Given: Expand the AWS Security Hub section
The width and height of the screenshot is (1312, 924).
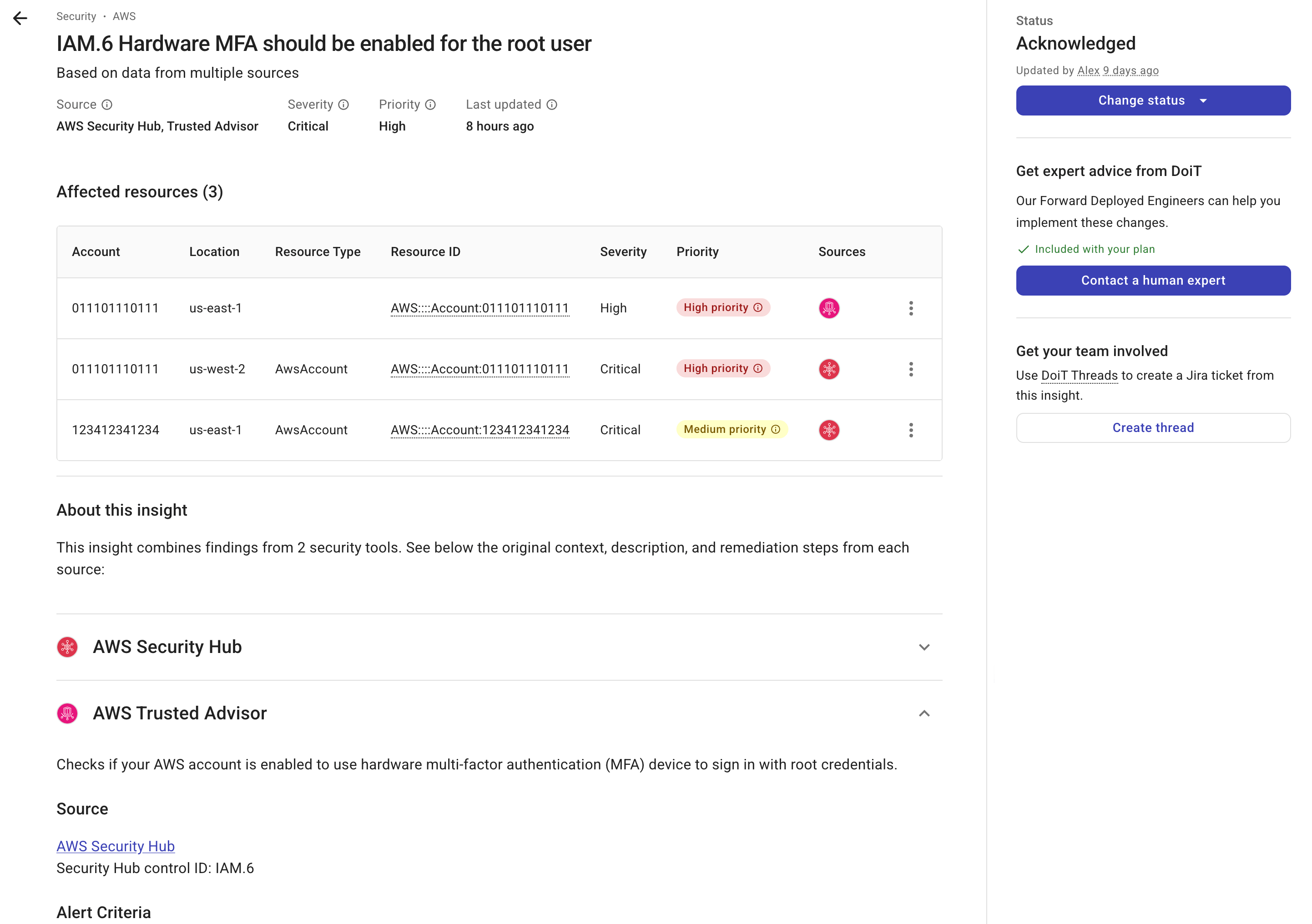Looking at the screenshot, I should pyautogui.click(x=924, y=647).
